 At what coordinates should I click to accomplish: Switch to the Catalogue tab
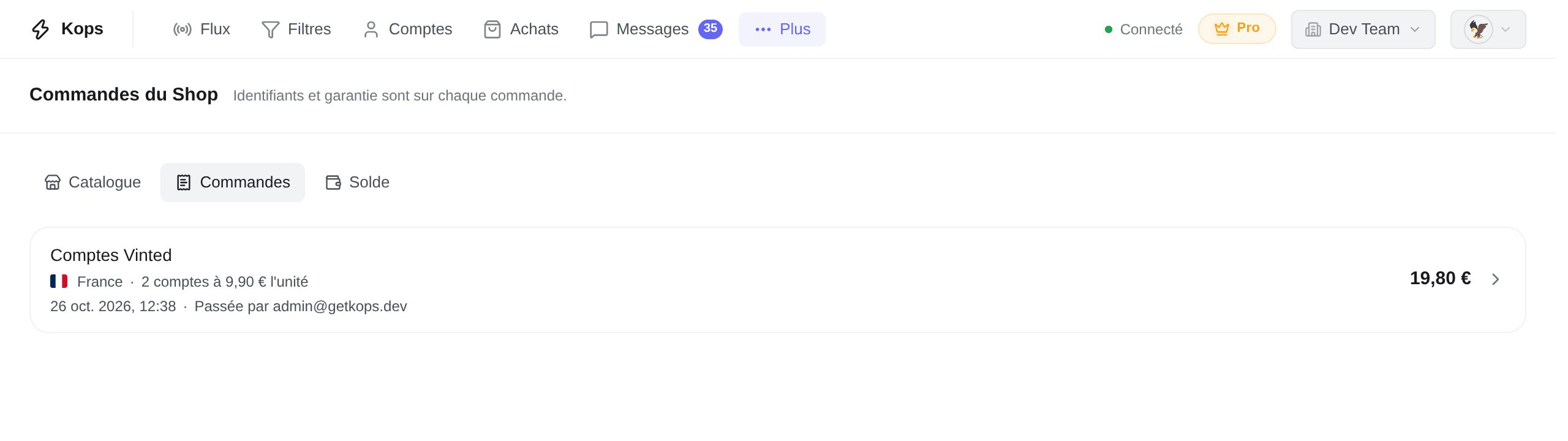coord(92,183)
